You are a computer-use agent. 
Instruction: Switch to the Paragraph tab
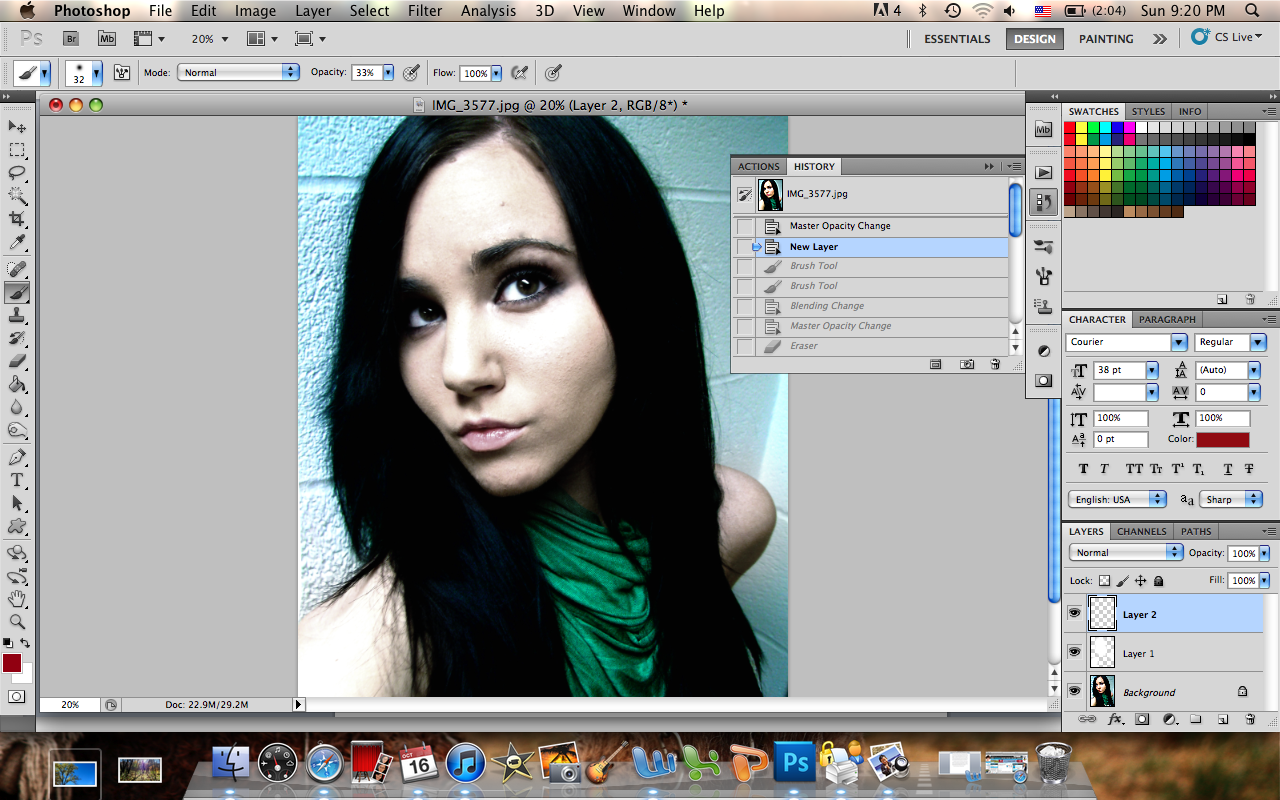coord(1166,319)
